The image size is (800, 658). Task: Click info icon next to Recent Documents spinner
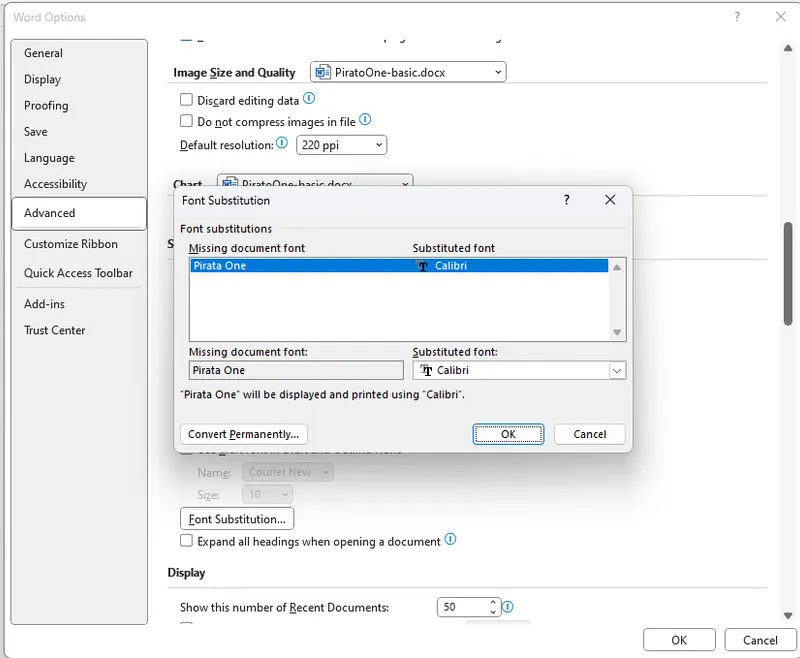coord(508,607)
